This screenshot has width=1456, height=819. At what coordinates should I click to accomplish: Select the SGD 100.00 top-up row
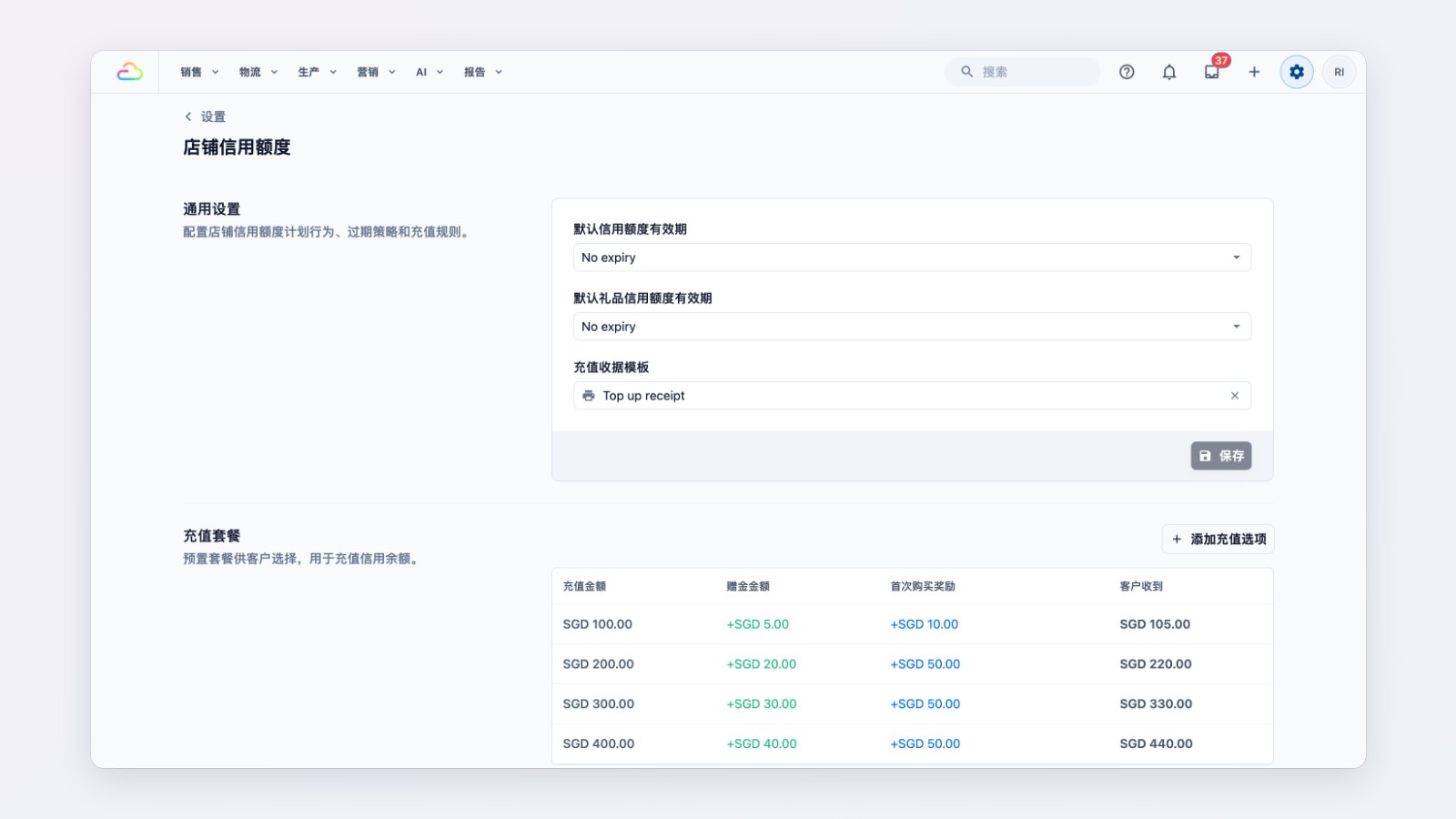pyautogui.click(x=912, y=624)
